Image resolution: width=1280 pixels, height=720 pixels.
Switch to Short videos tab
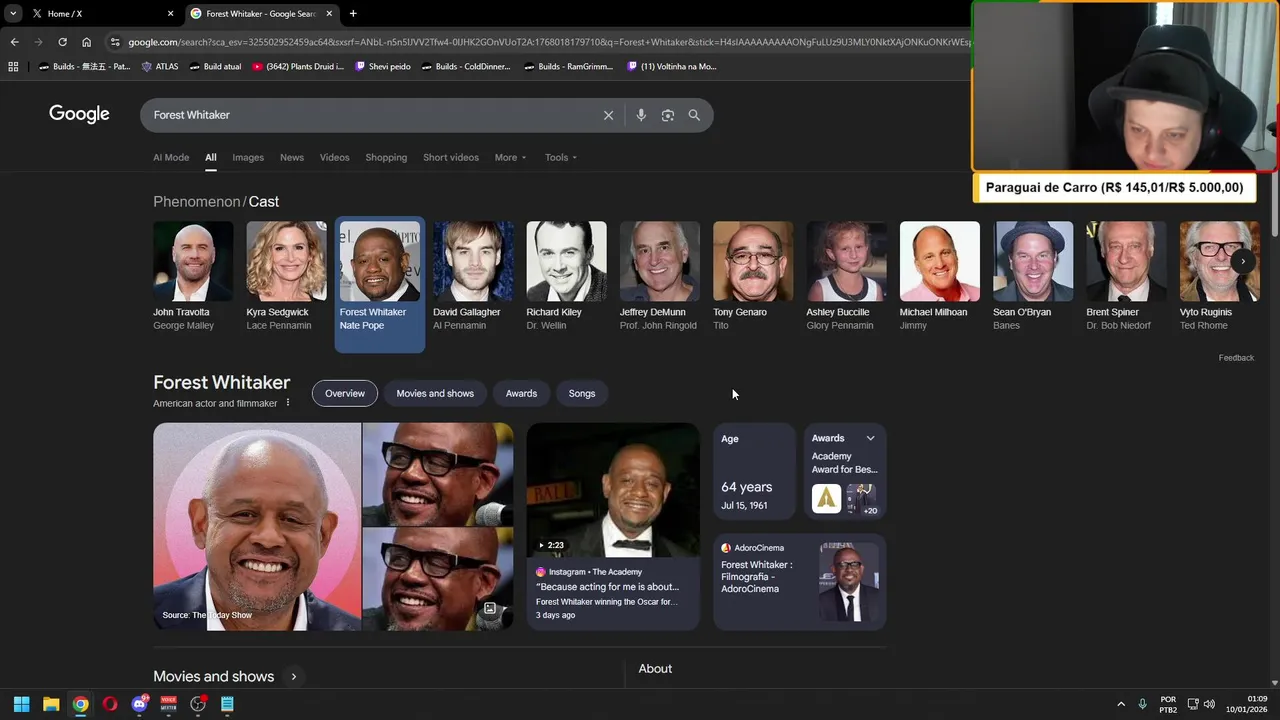tap(451, 157)
